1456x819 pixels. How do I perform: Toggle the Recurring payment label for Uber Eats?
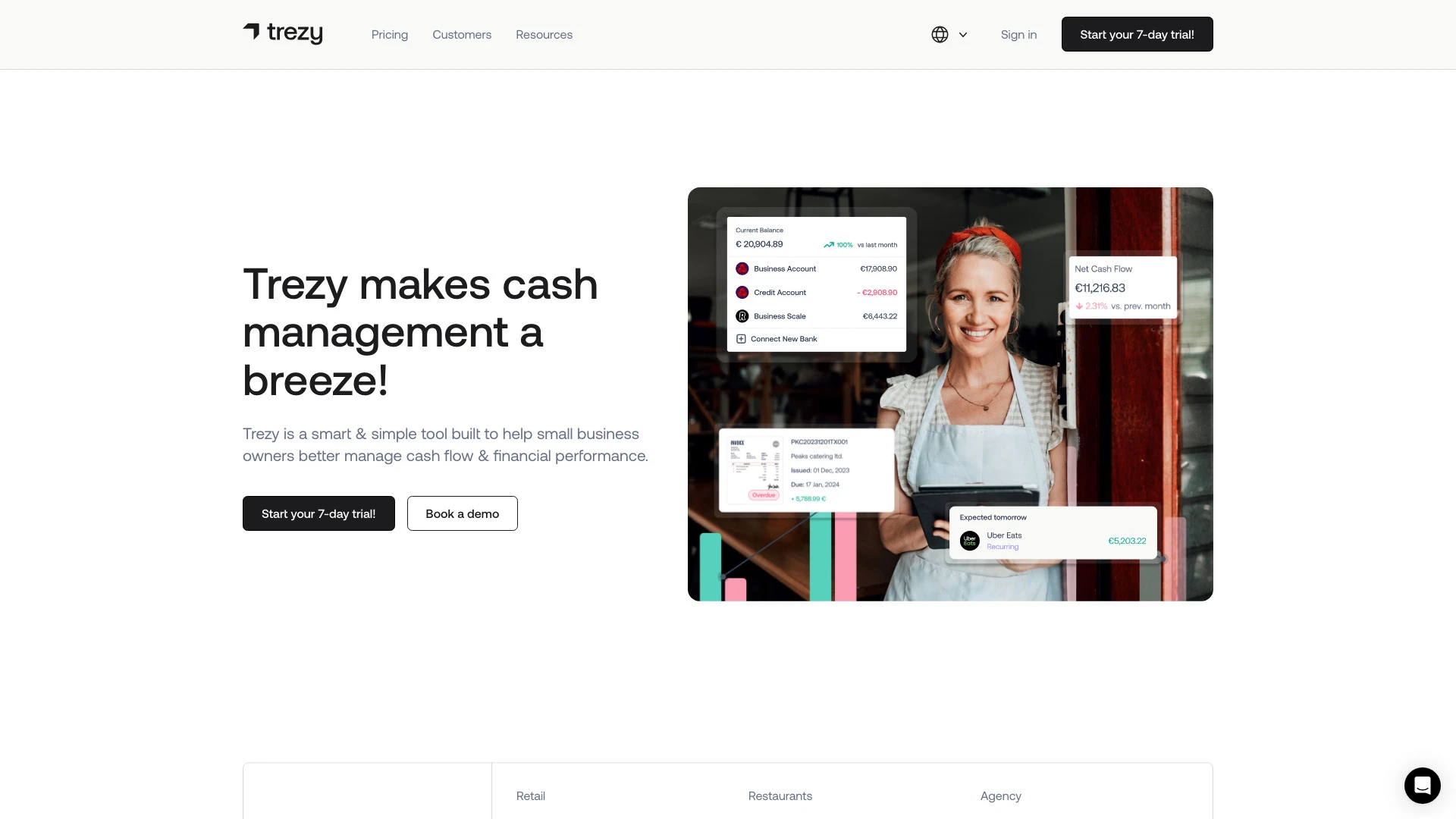[1001, 547]
